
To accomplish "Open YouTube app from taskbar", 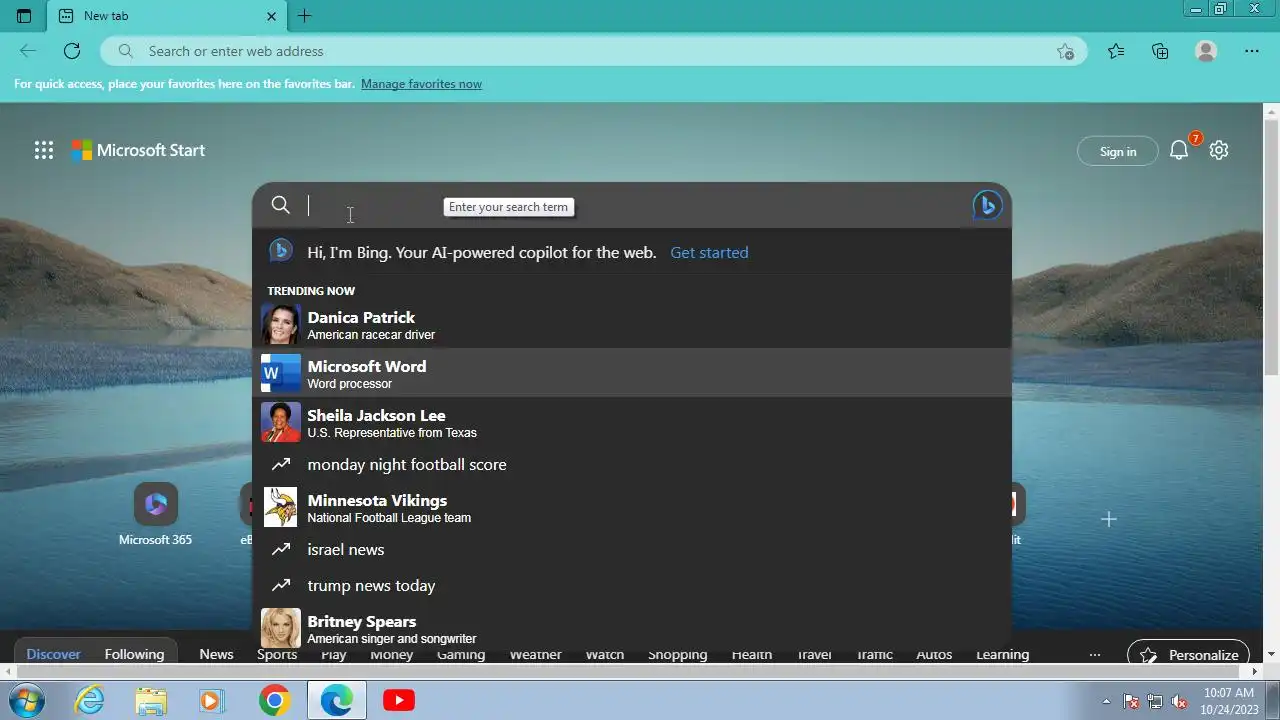I will click(x=398, y=700).
